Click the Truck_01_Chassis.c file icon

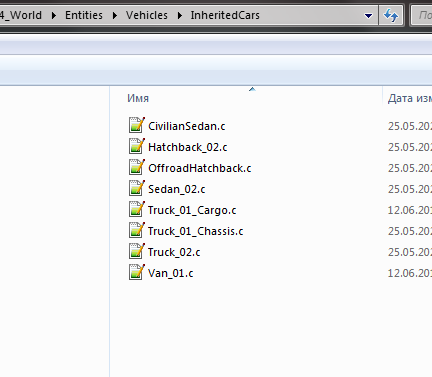137,230
